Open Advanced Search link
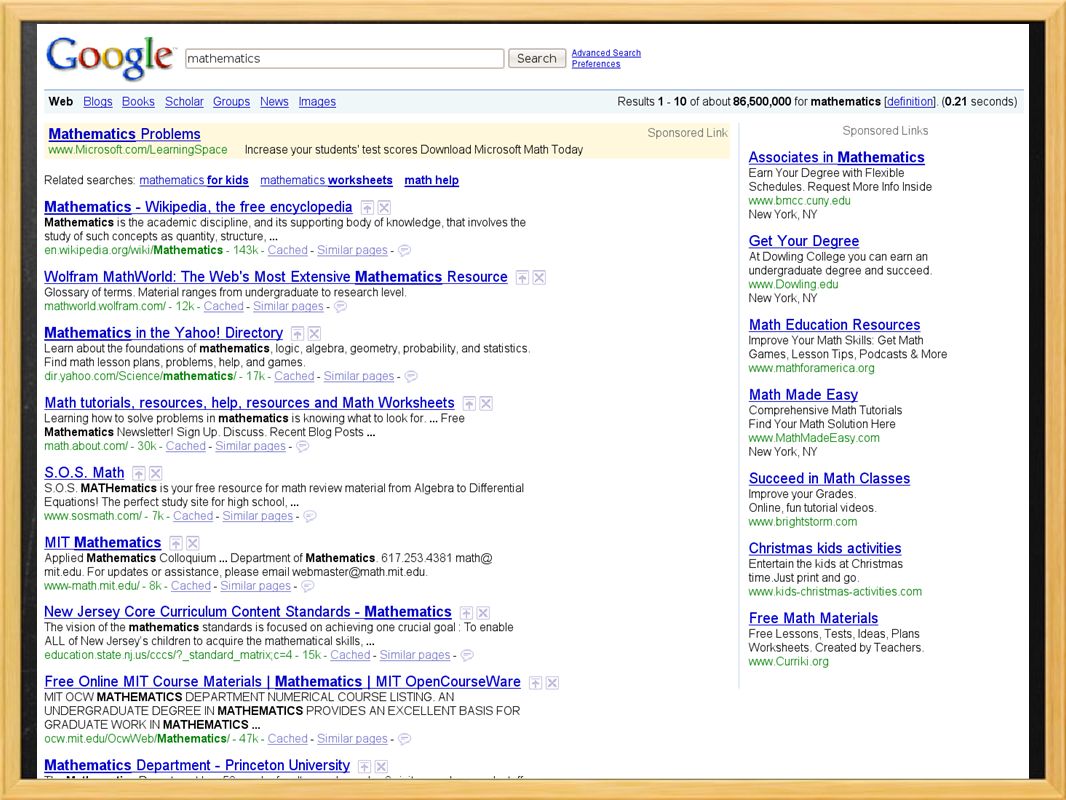This screenshot has width=1066, height=800. point(606,53)
